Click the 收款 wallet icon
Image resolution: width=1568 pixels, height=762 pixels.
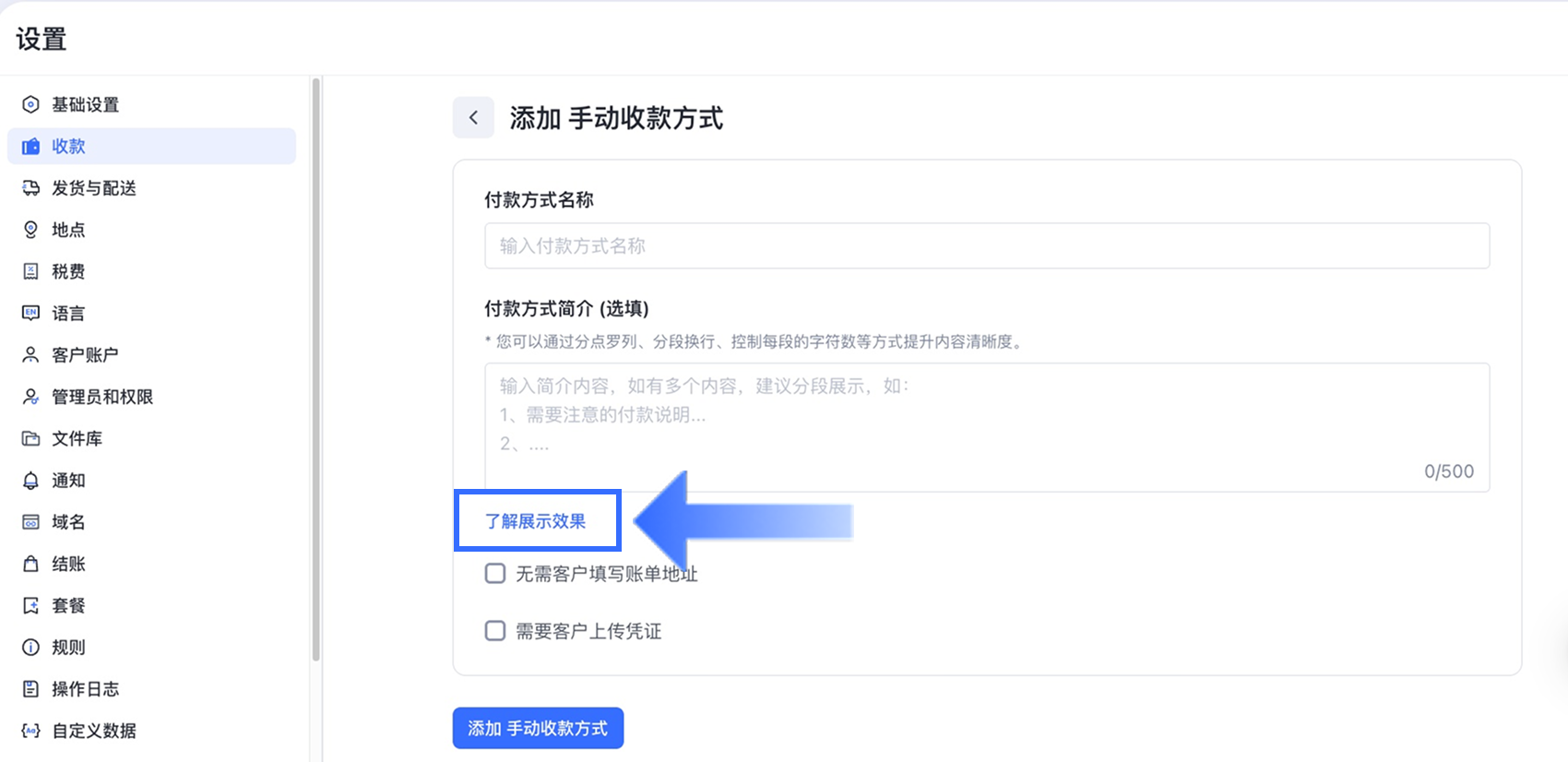tap(30, 146)
